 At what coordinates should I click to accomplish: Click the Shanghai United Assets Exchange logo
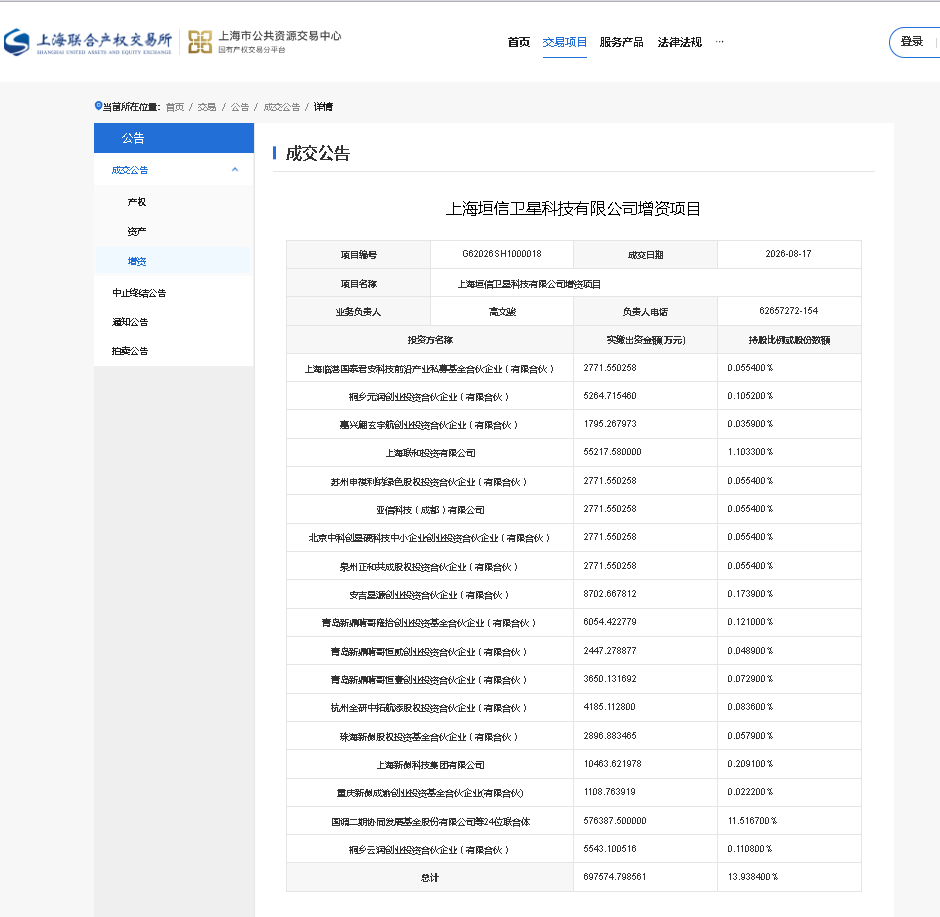[88, 42]
